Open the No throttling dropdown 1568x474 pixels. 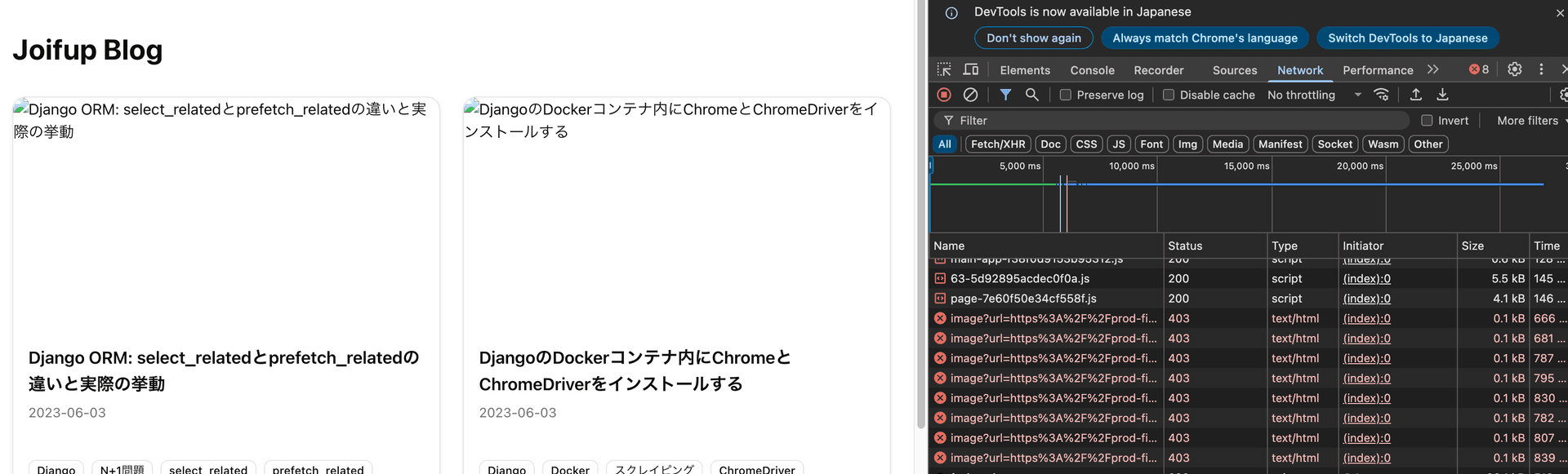pyautogui.click(x=1314, y=95)
